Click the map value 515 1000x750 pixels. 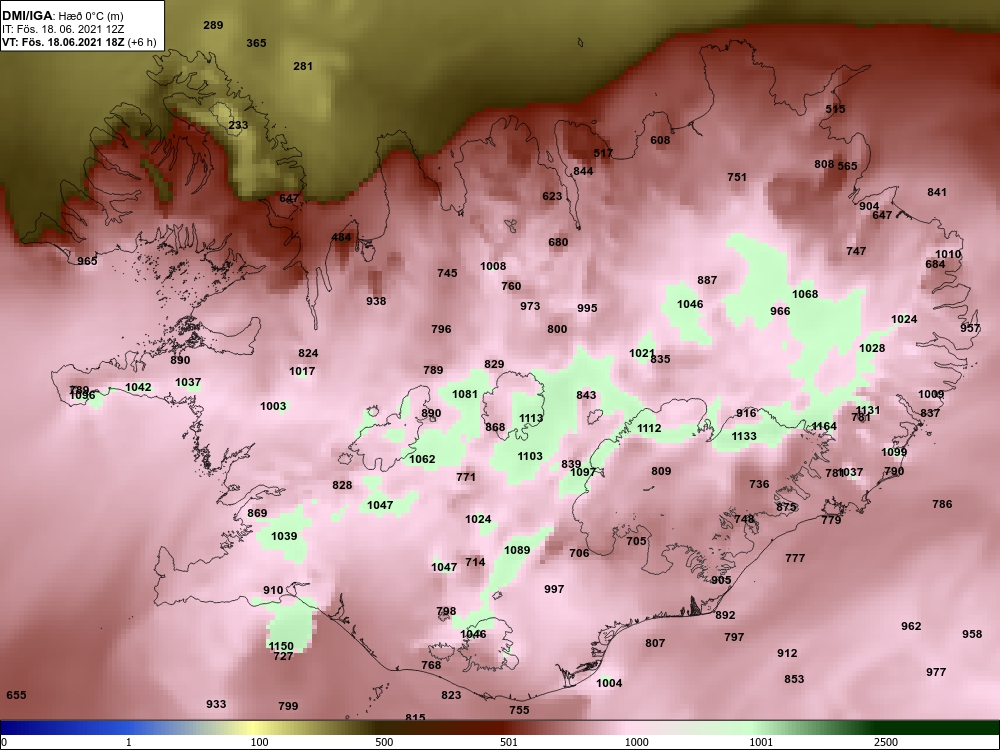coord(835,109)
